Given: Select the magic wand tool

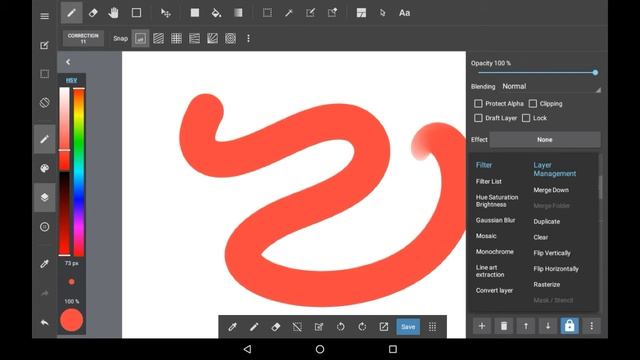Looking at the screenshot, I should [289, 13].
